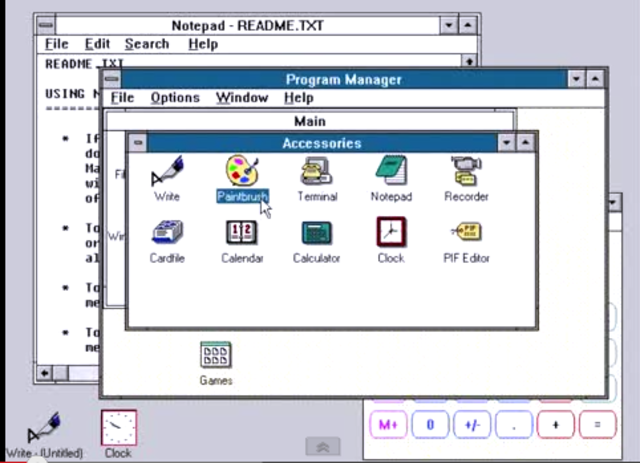This screenshot has width=640, height=463.
Task: Open Program Manager File menu
Action: tap(122, 98)
